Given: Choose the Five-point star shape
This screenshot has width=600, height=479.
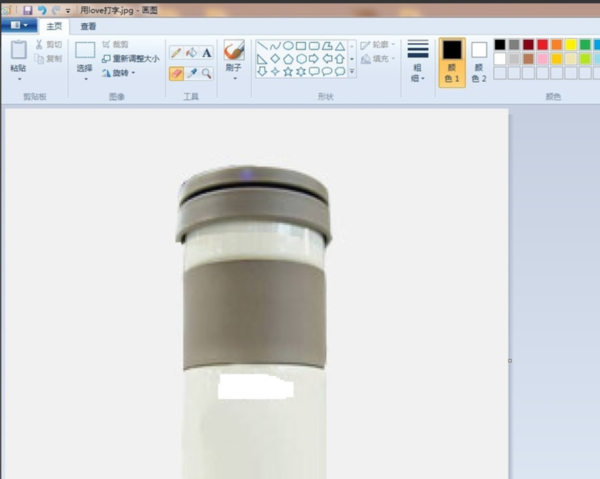Looking at the screenshot, I should click(288, 72).
